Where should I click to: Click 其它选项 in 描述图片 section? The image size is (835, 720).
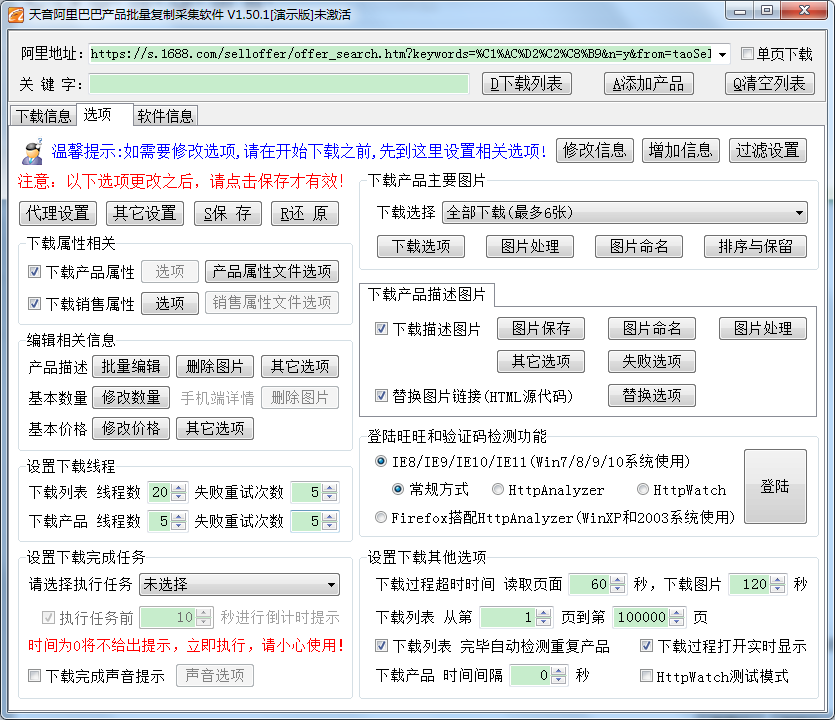click(x=541, y=362)
